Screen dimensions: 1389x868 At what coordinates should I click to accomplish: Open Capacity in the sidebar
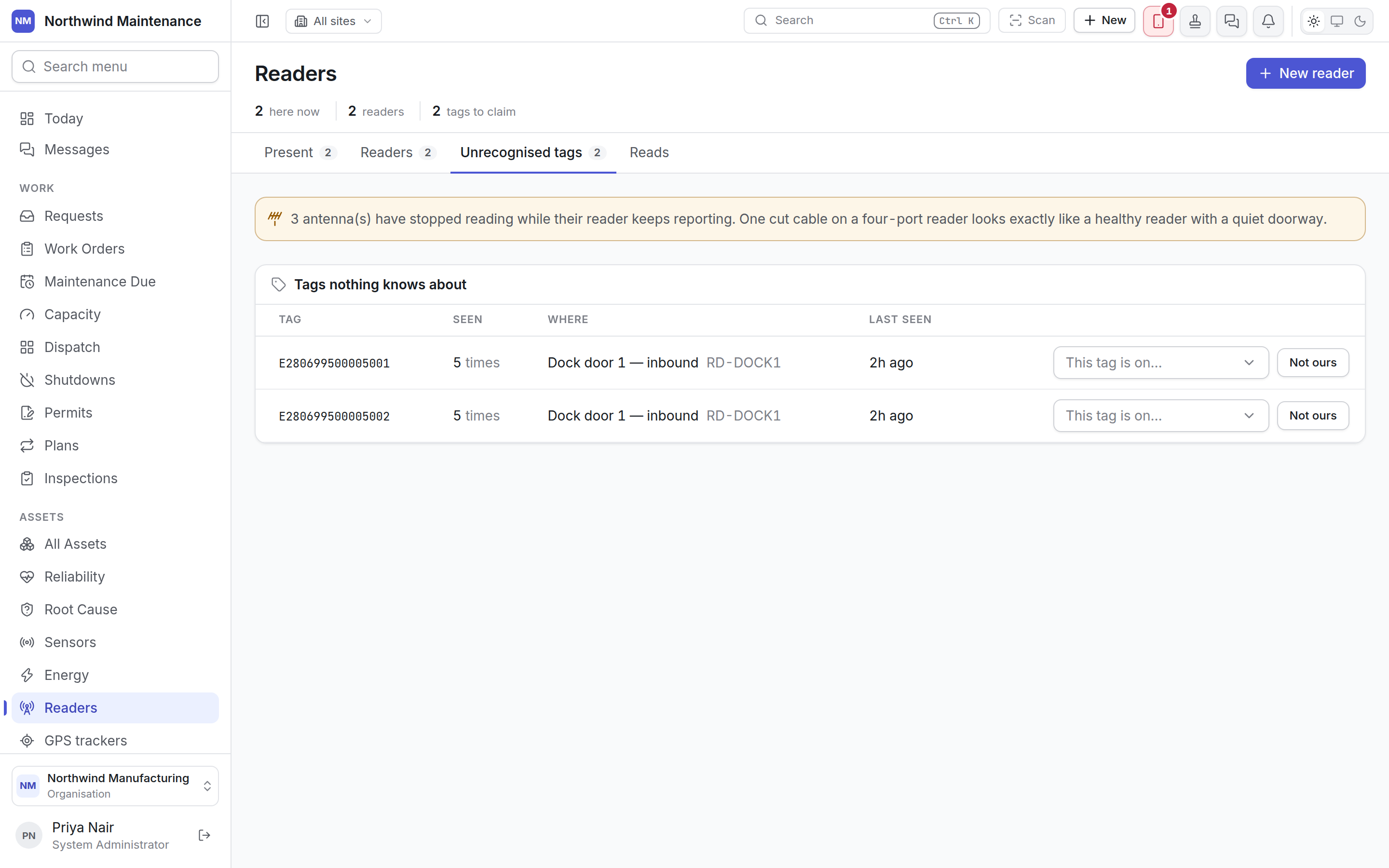[115, 314]
